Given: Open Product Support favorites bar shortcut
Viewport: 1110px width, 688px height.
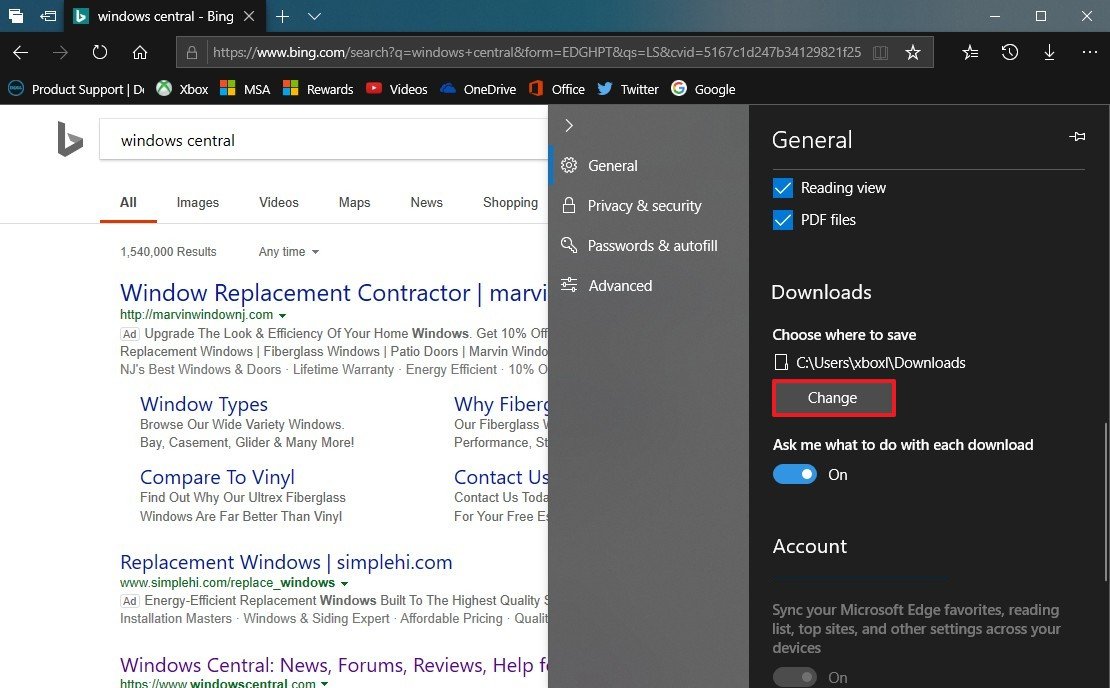Looking at the screenshot, I should pyautogui.click(x=76, y=89).
